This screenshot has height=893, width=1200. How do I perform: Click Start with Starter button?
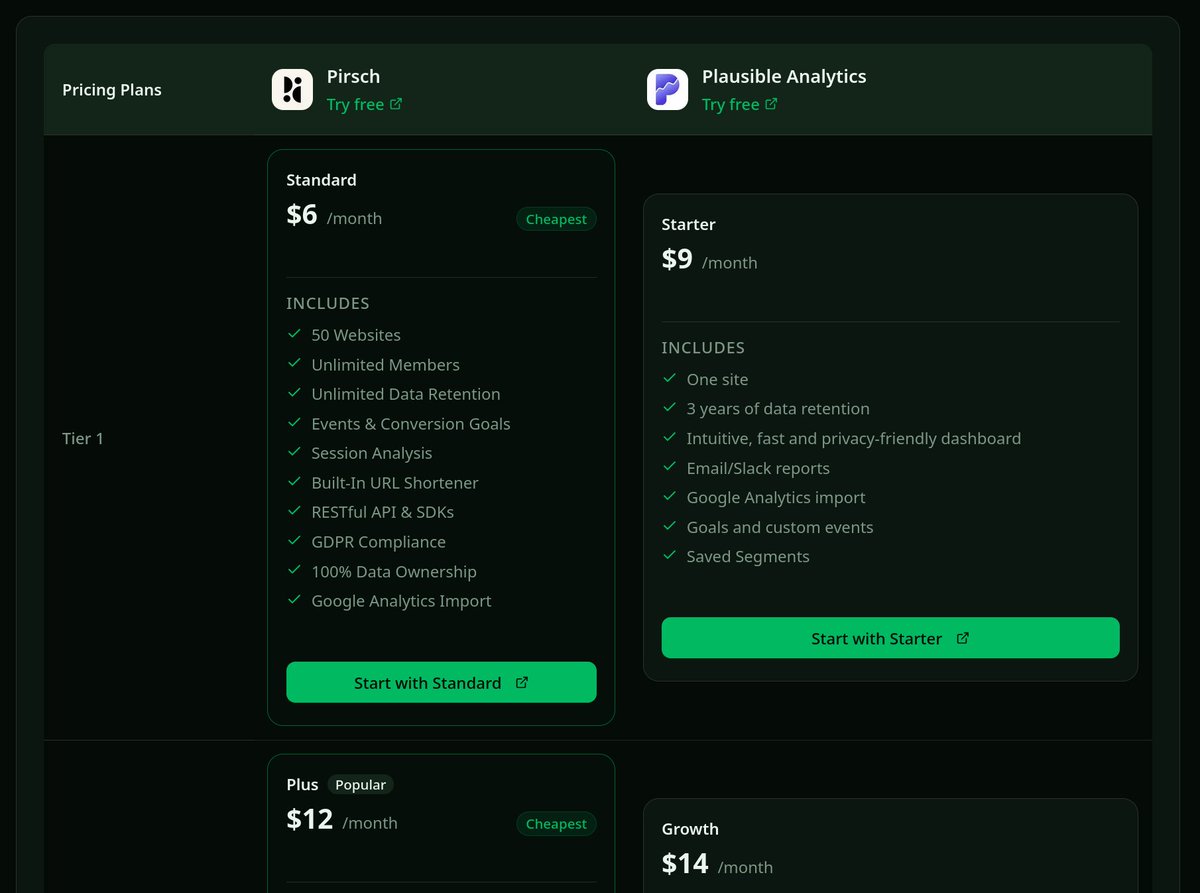click(890, 638)
